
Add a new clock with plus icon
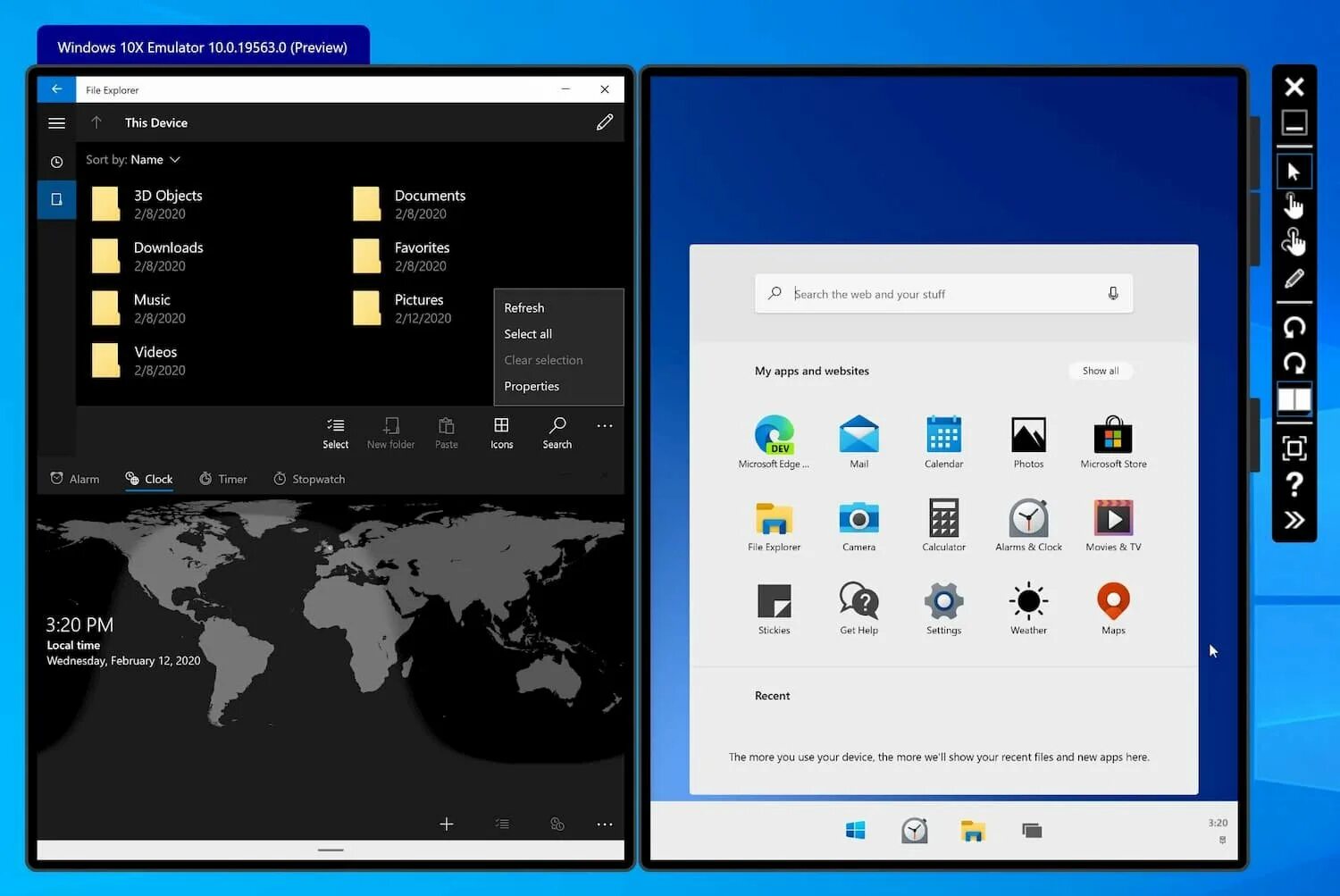tap(447, 824)
